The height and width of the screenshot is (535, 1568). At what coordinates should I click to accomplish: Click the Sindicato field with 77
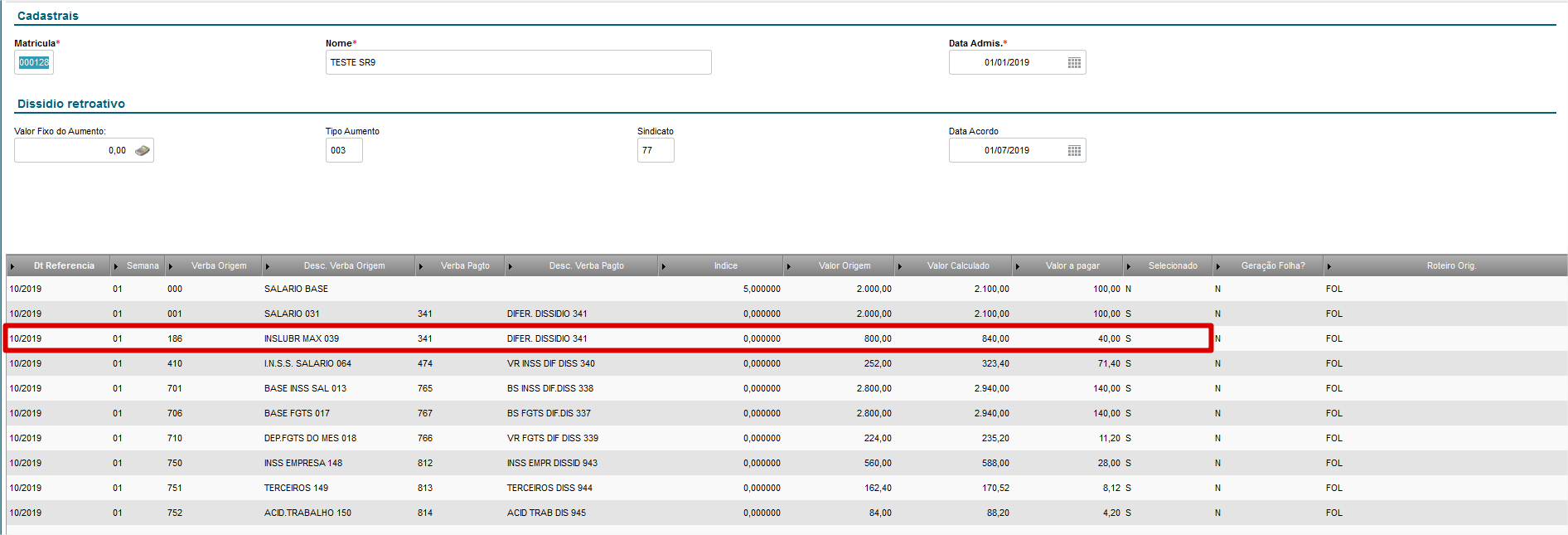(656, 150)
